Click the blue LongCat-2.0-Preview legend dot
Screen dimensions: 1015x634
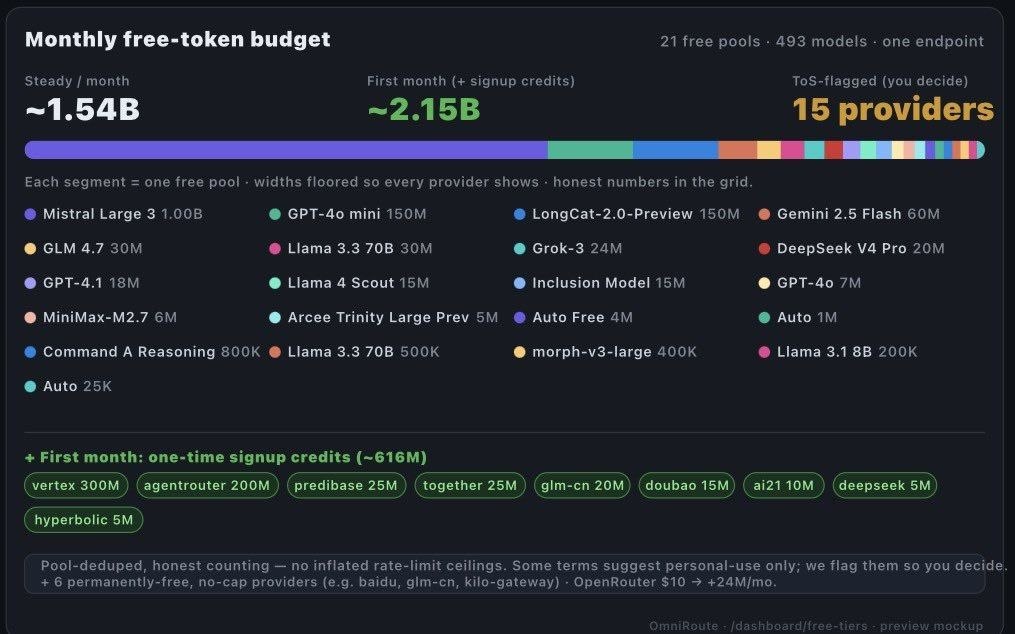(519, 214)
